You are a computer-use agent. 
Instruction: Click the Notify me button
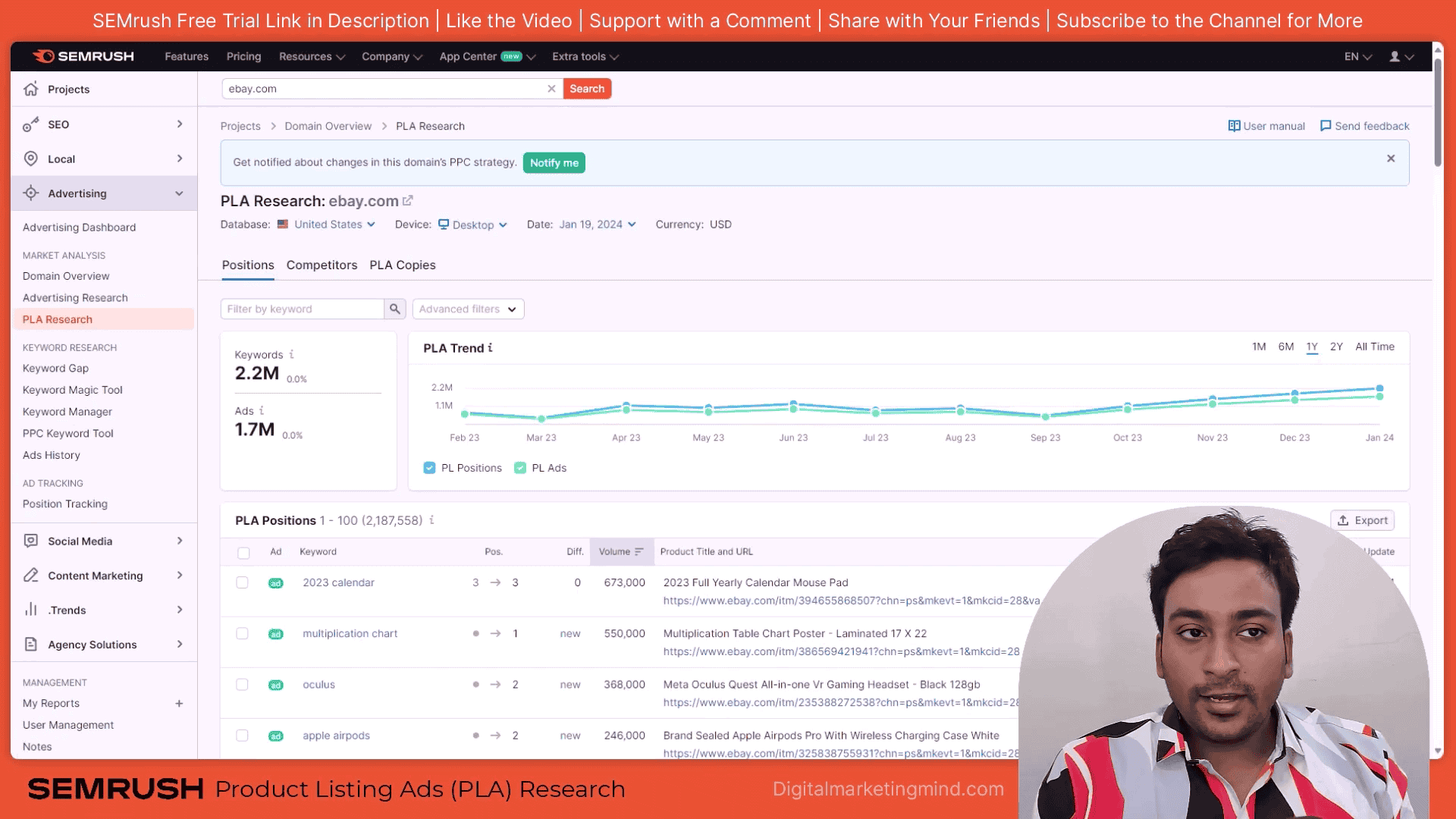point(553,162)
